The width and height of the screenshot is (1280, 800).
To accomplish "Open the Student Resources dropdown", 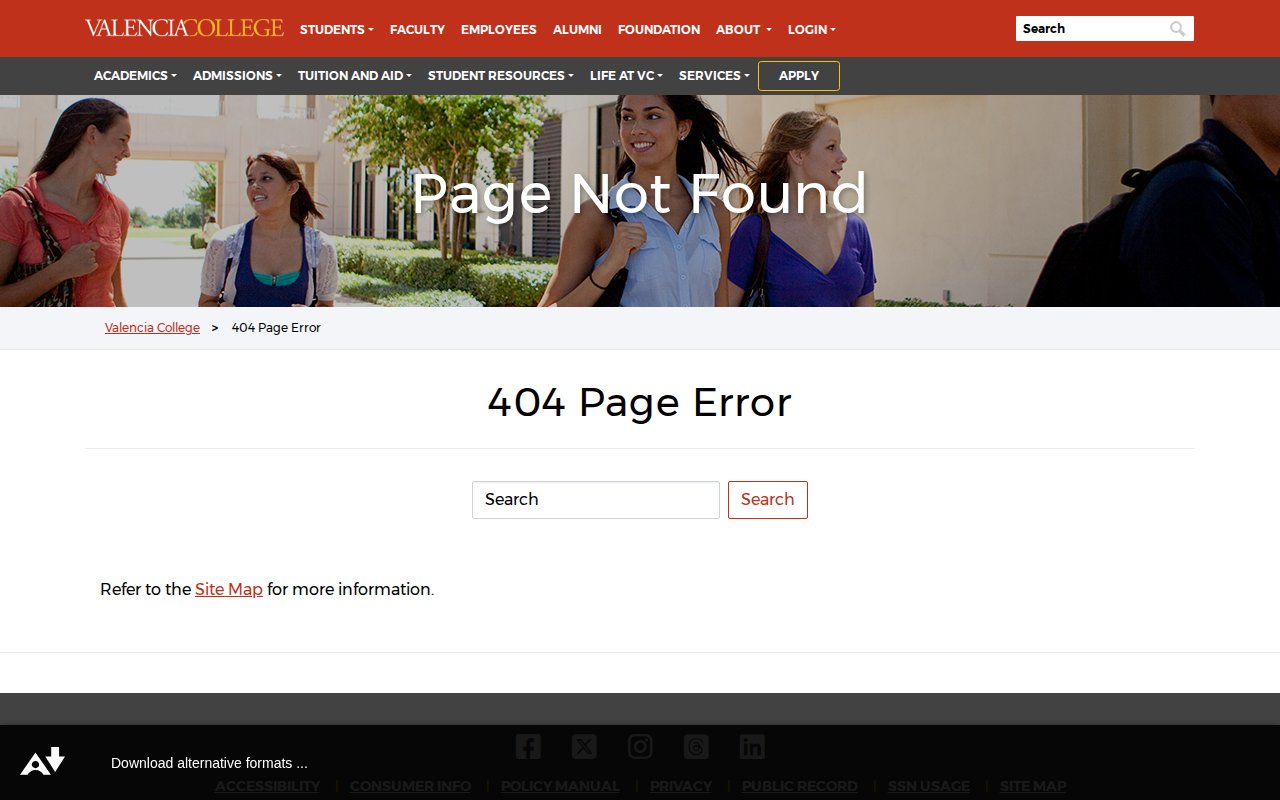I will pos(500,76).
